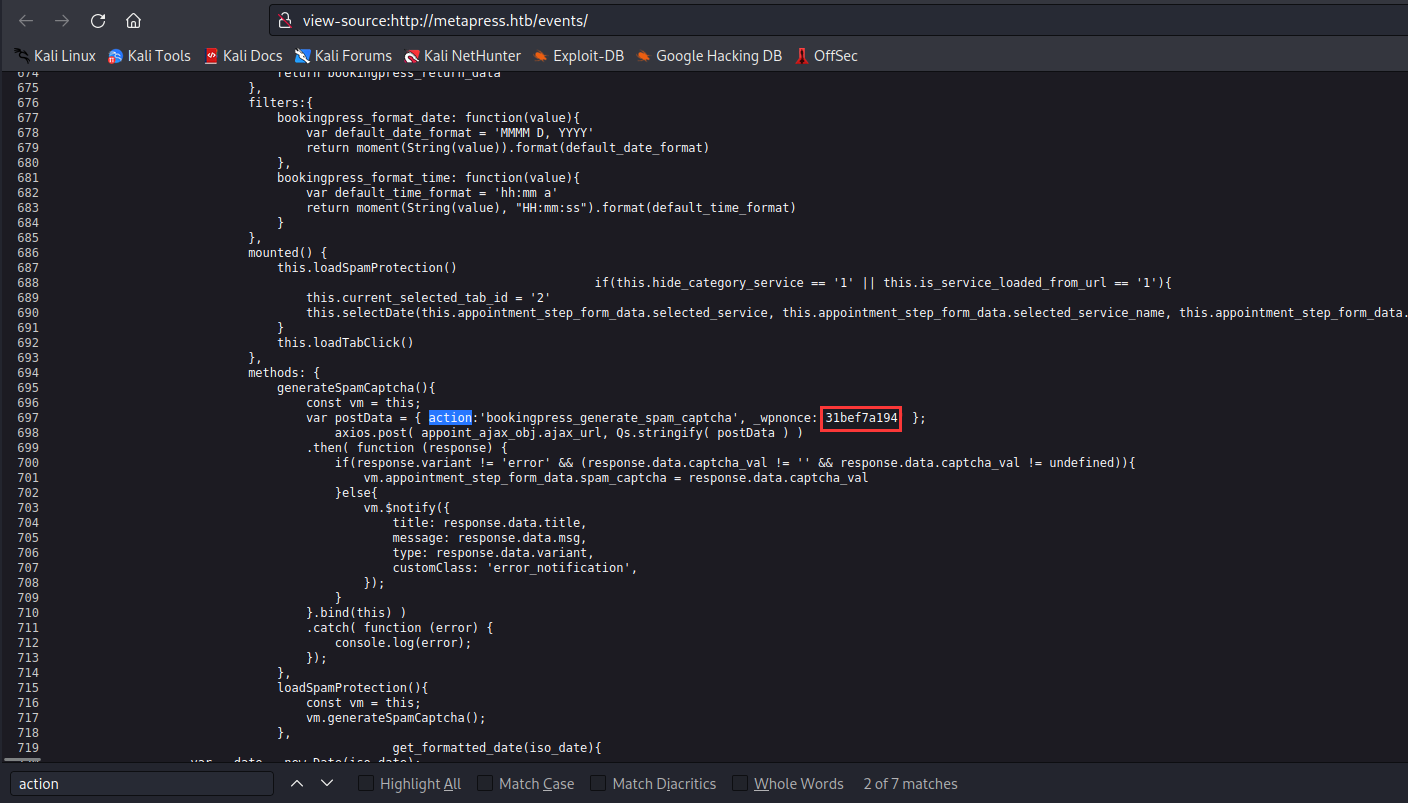The height and width of the screenshot is (803, 1408).
Task: Enable the Highlight All checkbox
Action: click(x=367, y=783)
